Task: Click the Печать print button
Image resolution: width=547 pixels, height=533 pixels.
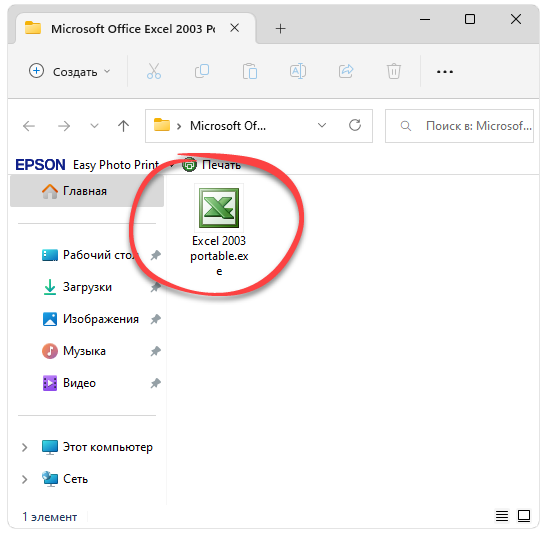Action: tap(212, 165)
